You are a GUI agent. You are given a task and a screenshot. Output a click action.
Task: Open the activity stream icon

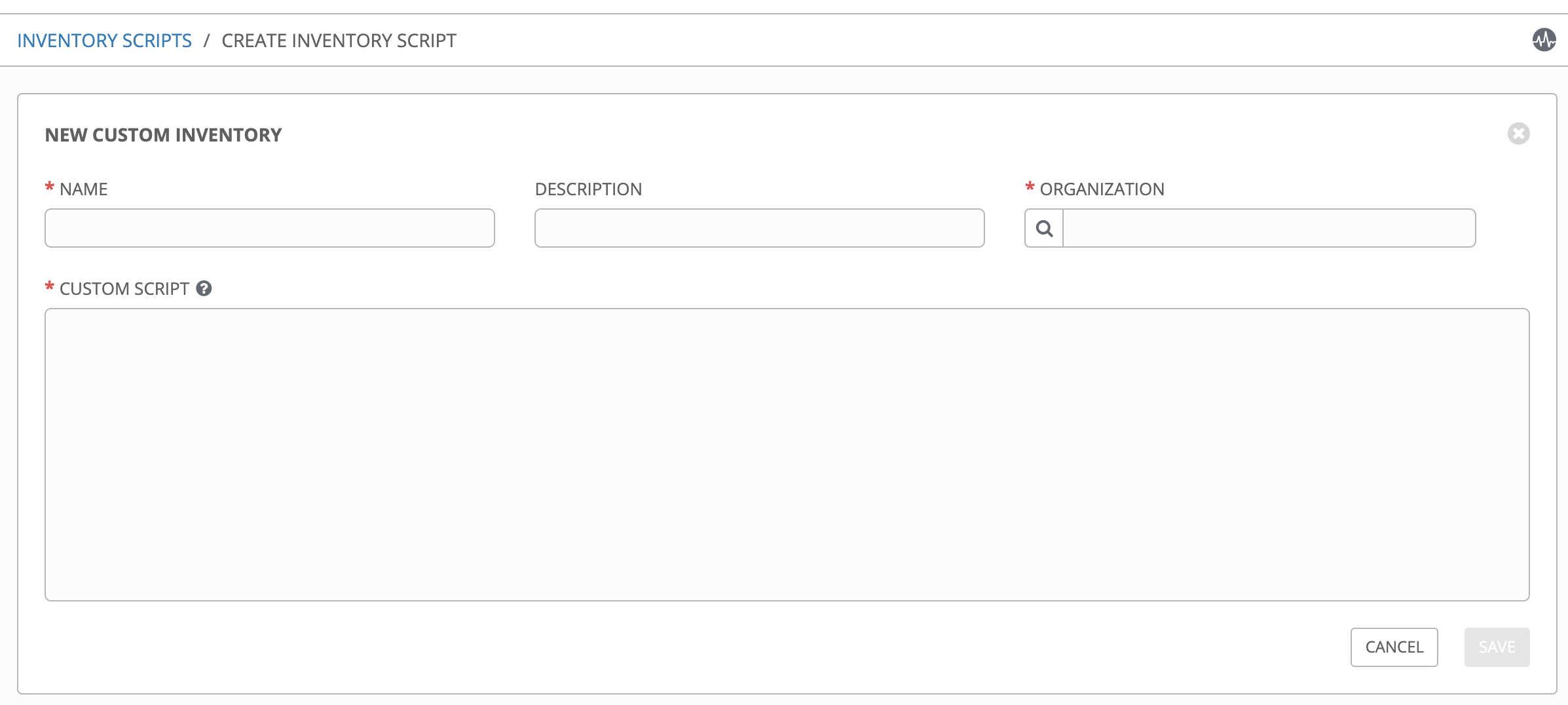[1544, 40]
